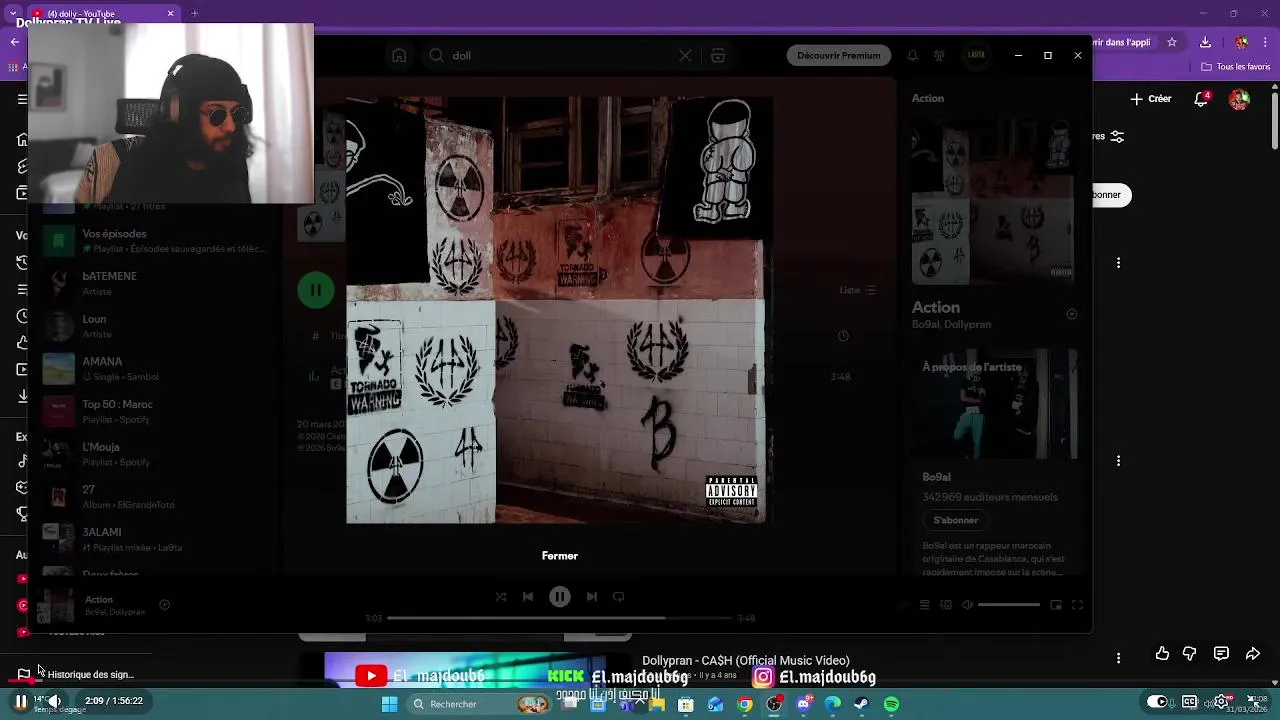Image resolution: width=1280 pixels, height=720 pixels.
Task: Select Loun artist in the Spotify library
Action: point(155,326)
